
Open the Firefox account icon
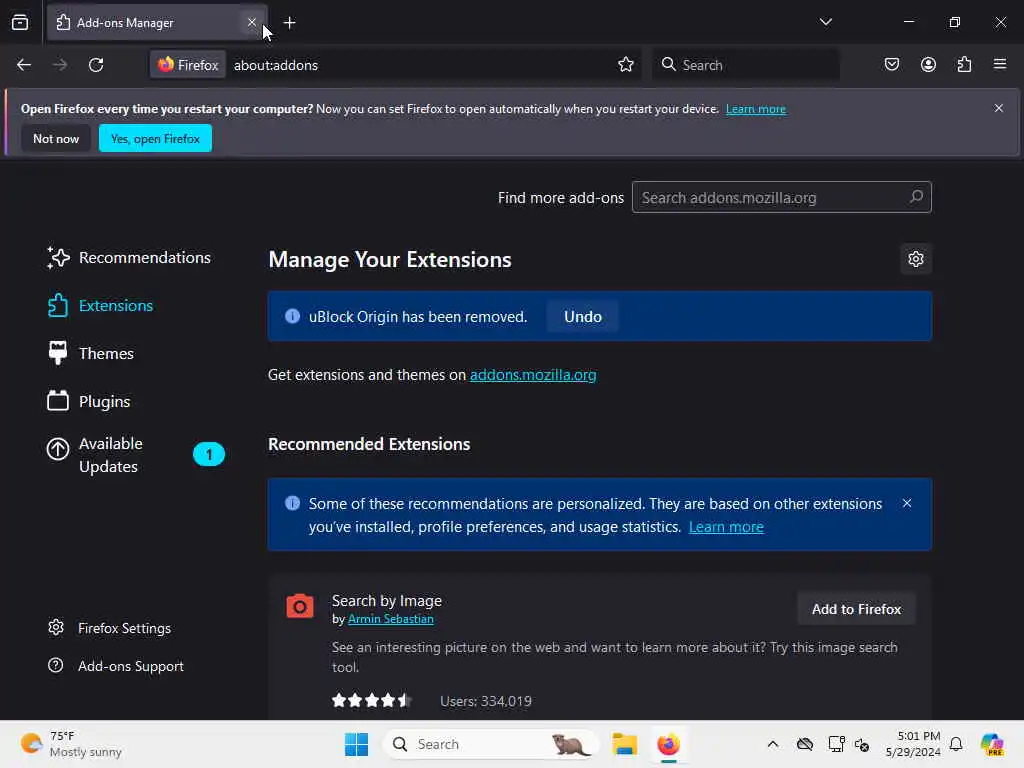click(928, 64)
